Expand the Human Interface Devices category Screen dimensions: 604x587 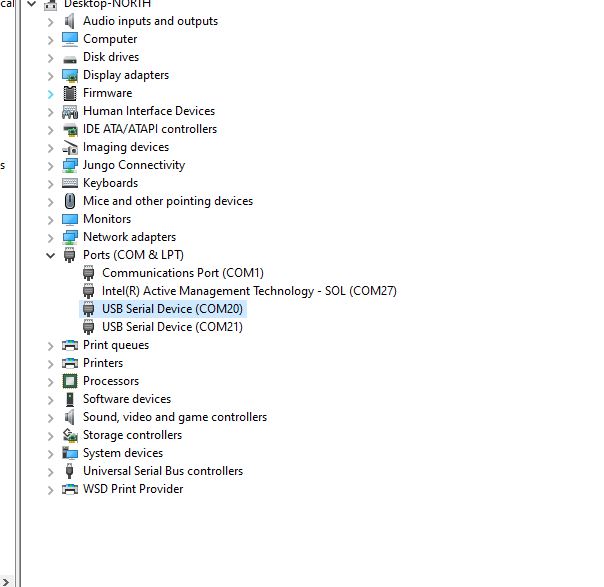[x=51, y=111]
